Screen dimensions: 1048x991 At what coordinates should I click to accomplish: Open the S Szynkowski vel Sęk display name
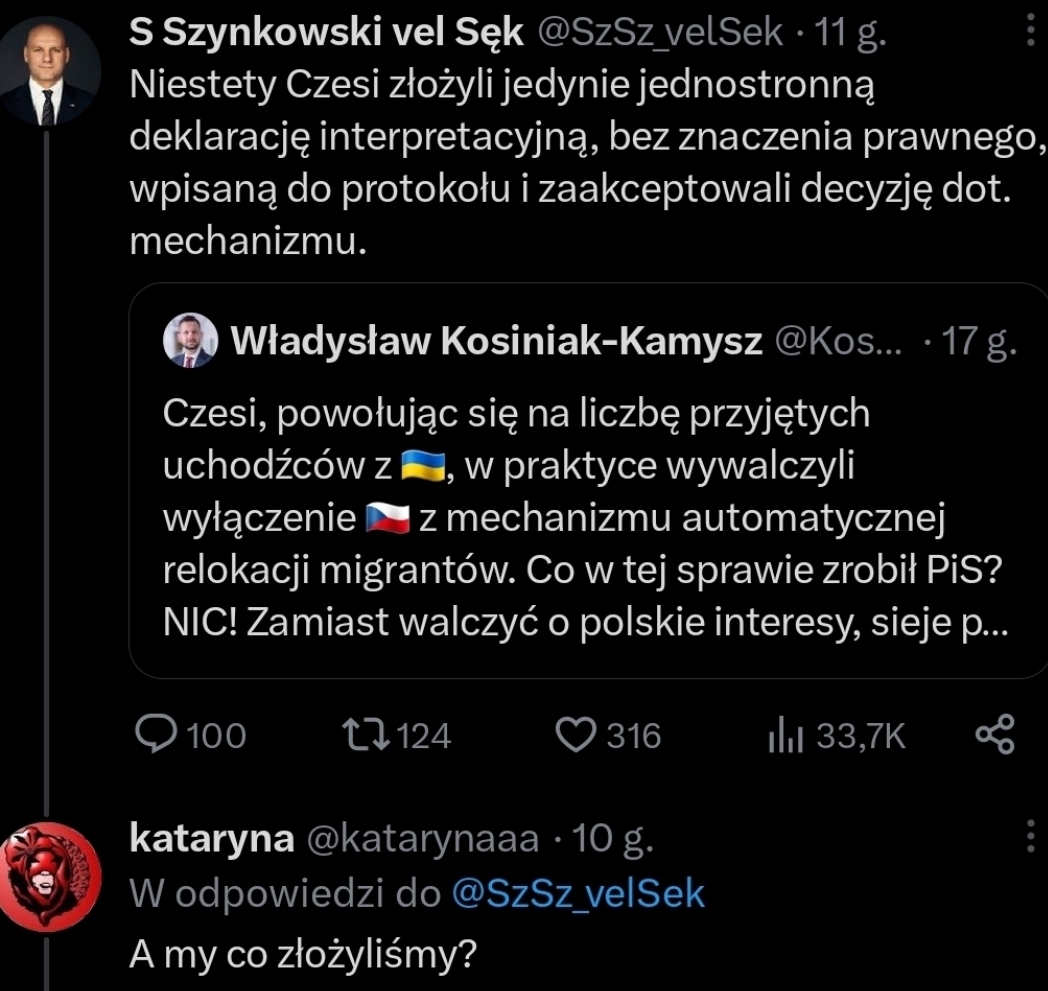coord(327,34)
